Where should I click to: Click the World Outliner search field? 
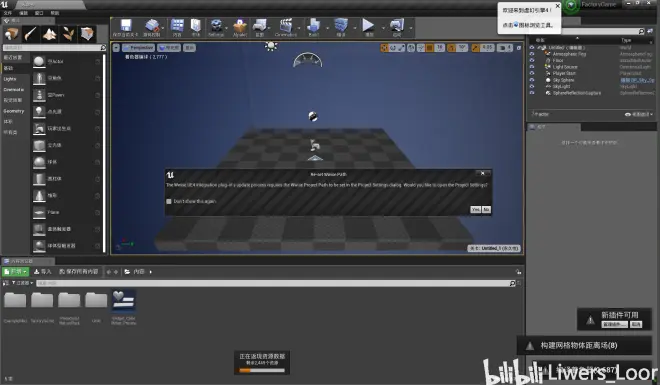point(602,32)
